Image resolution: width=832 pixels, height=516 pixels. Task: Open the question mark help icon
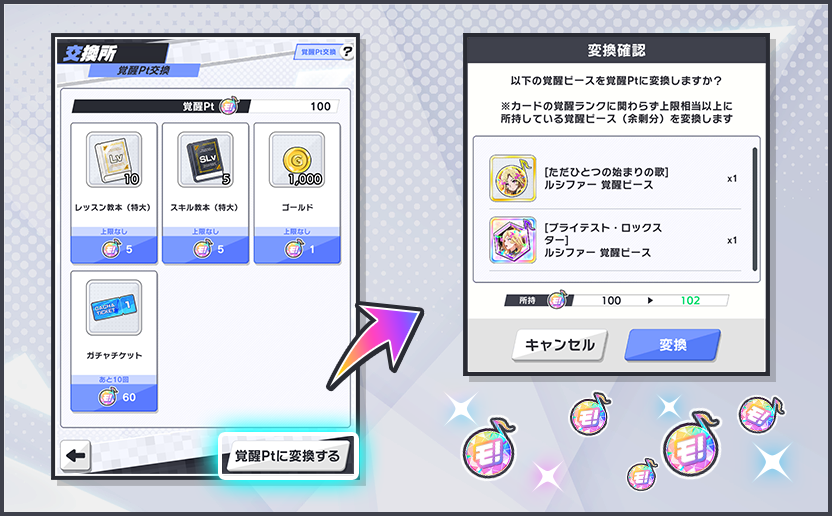[347, 51]
